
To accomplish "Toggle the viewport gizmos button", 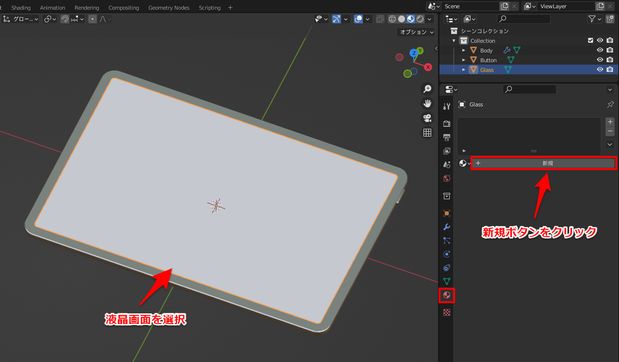I will [x=336, y=19].
